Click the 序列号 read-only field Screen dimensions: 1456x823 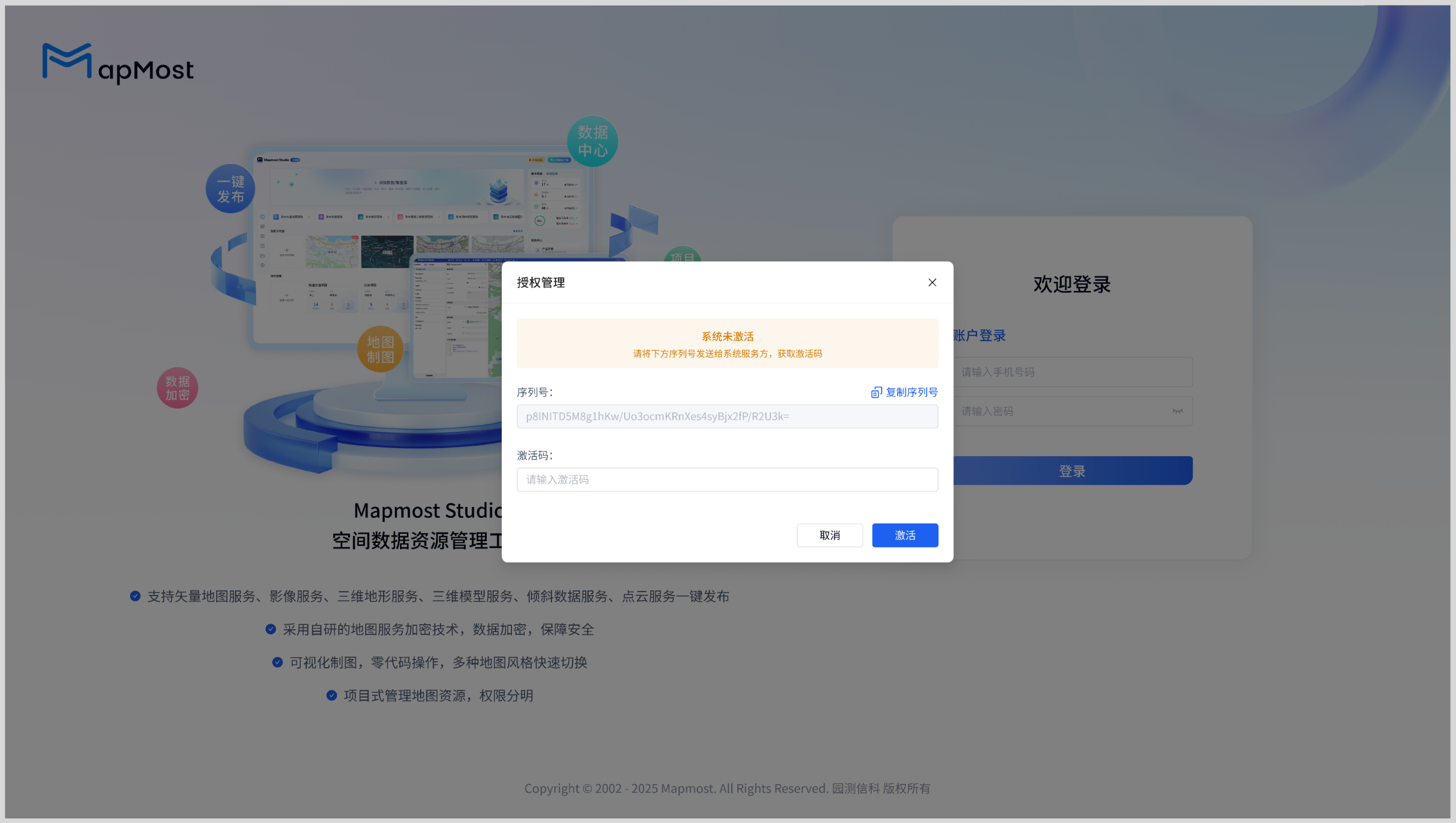[727, 416]
